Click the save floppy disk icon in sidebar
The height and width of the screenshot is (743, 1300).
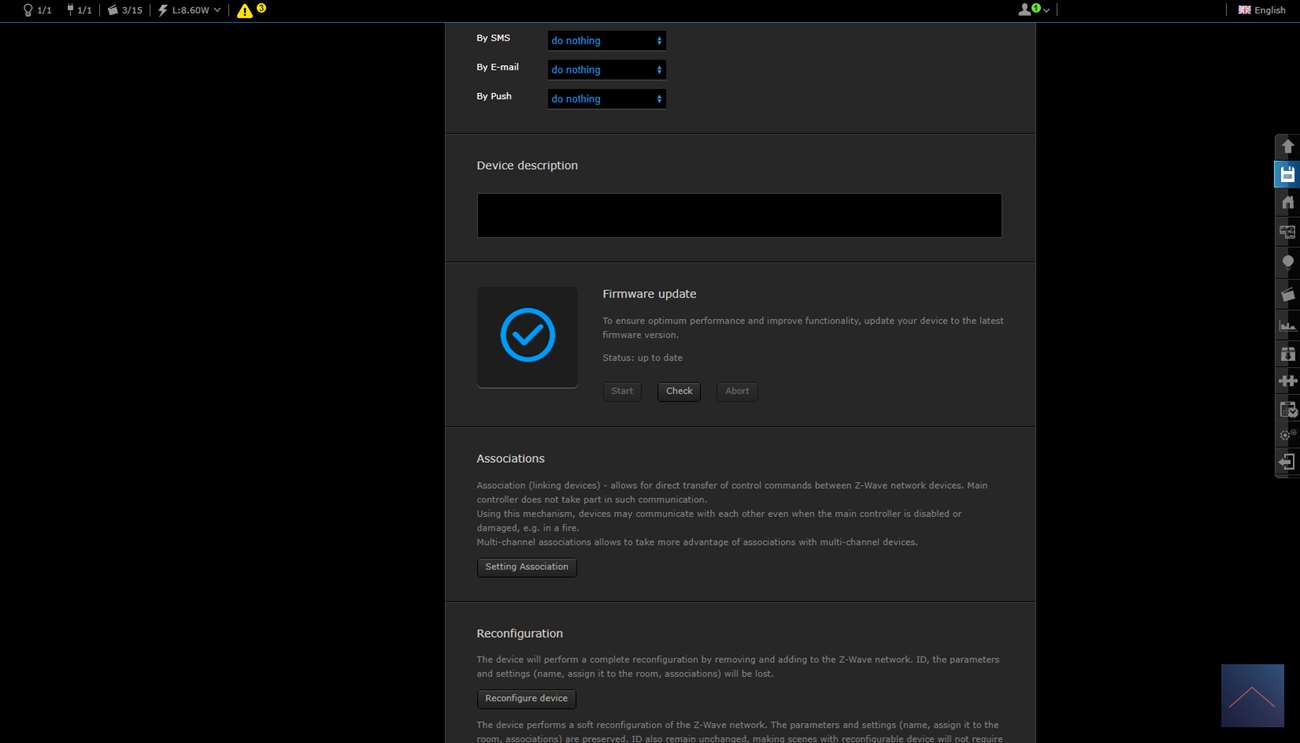pyautogui.click(x=1287, y=175)
